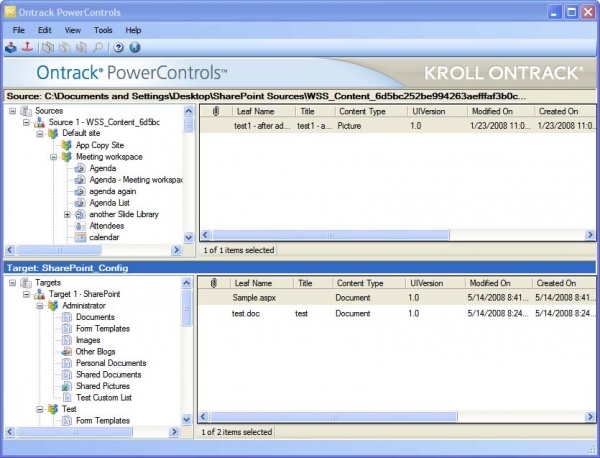Sort target list by Created On column
This screenshot has height=458, width=600.
[564, 283]
